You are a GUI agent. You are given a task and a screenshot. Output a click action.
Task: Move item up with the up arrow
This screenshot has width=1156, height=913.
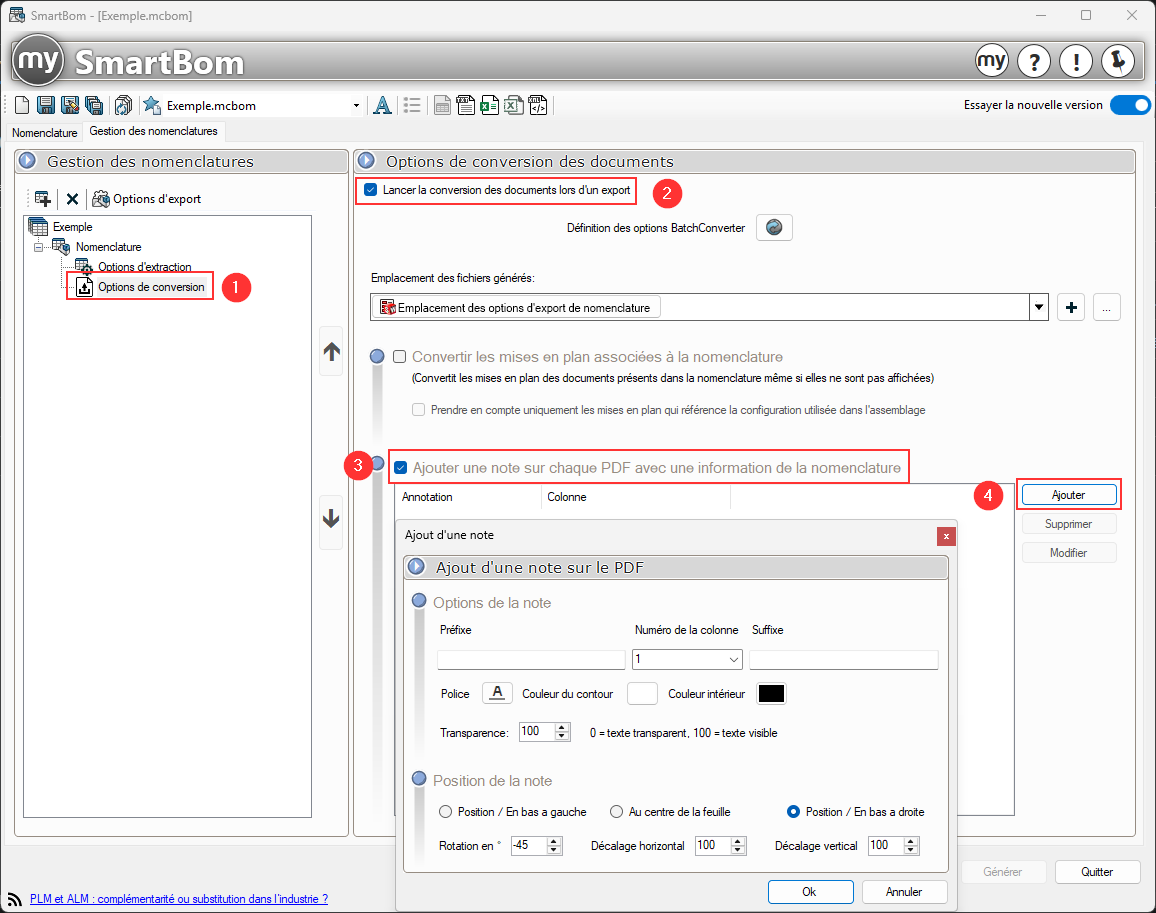coord(331,351)
